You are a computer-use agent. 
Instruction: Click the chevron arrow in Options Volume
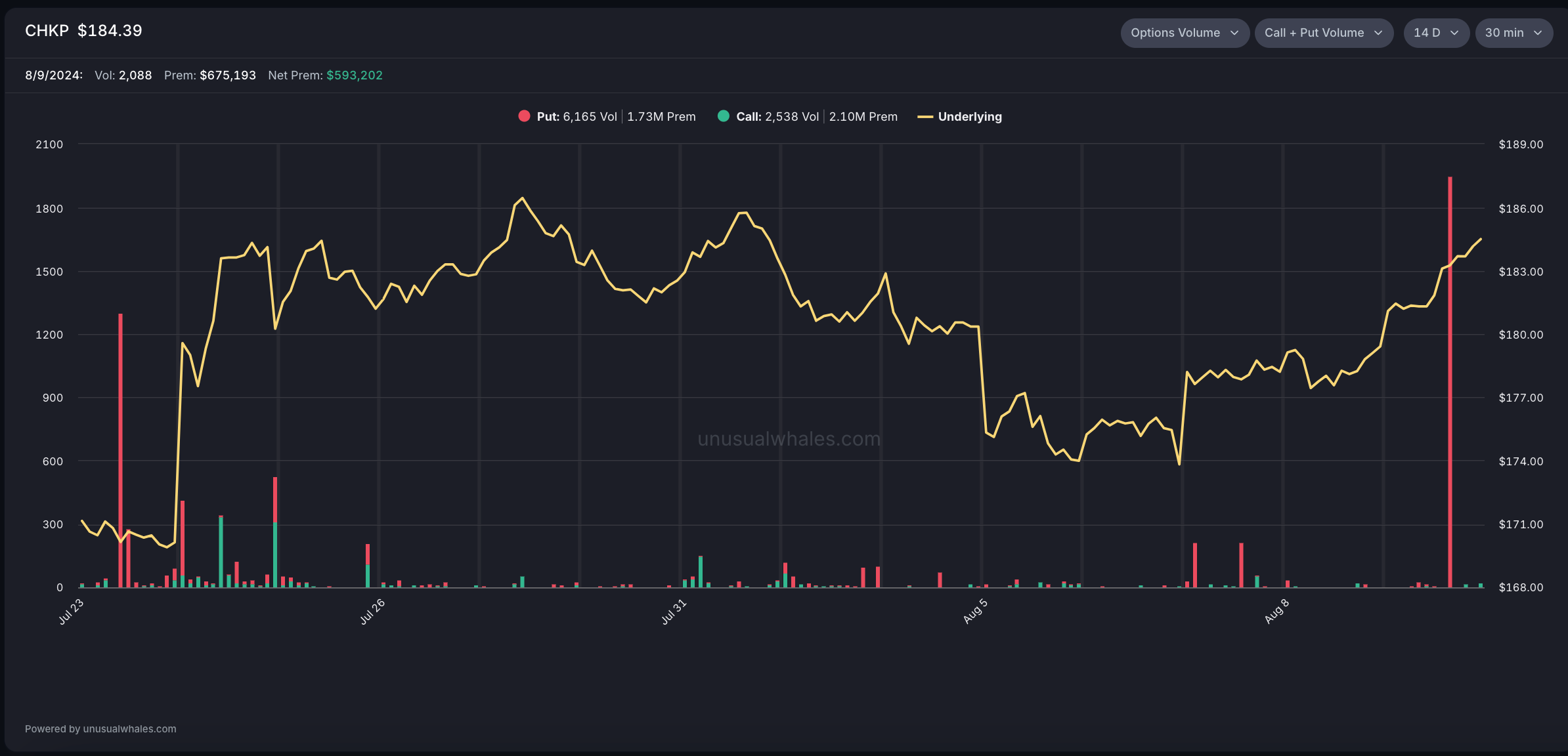(x=1234, y=33)
